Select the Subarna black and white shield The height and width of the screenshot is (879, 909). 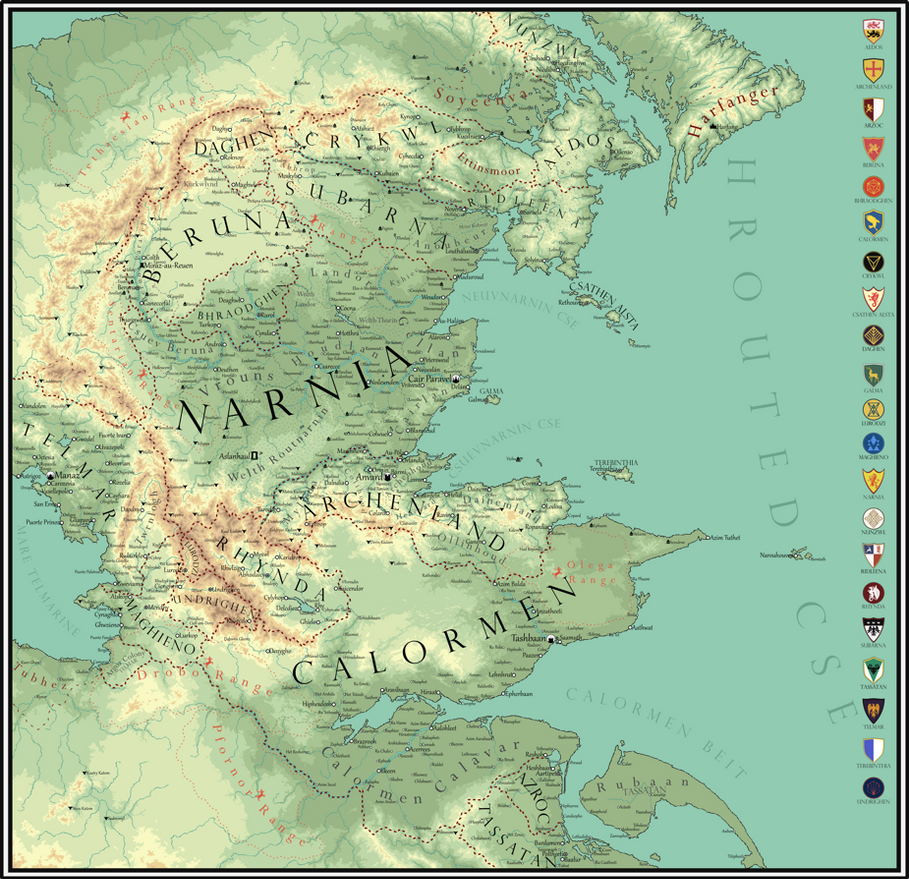point(874,629)
